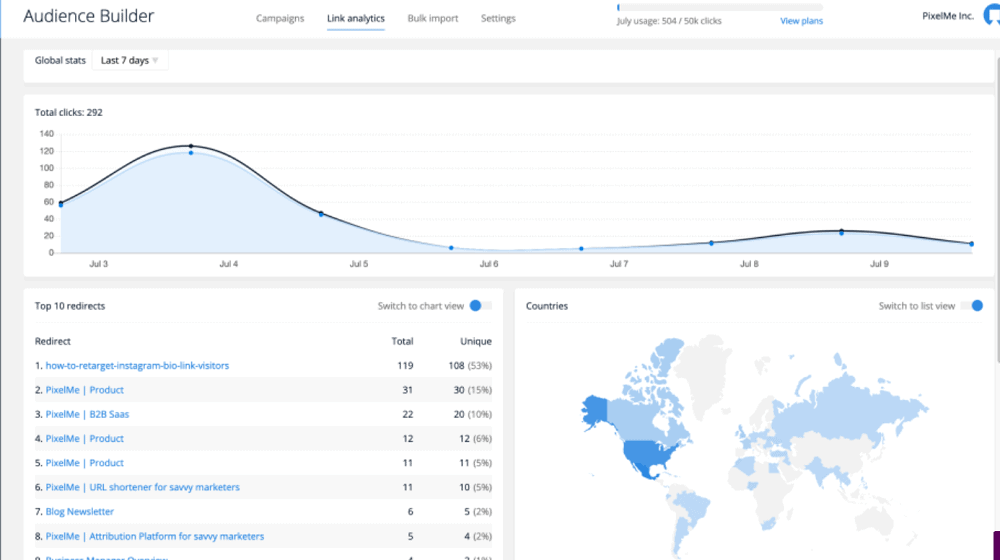Open the PixelMe | Product redirect with 12 total clicks
This screenshot has width=1000, height=560.
coord(84,438)
